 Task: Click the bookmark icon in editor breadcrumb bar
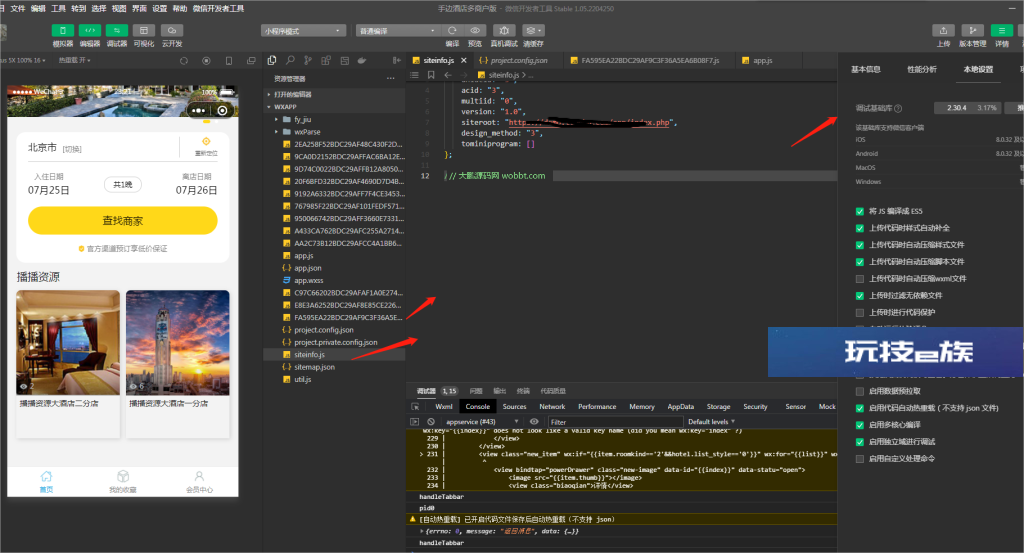coord(431,75)
